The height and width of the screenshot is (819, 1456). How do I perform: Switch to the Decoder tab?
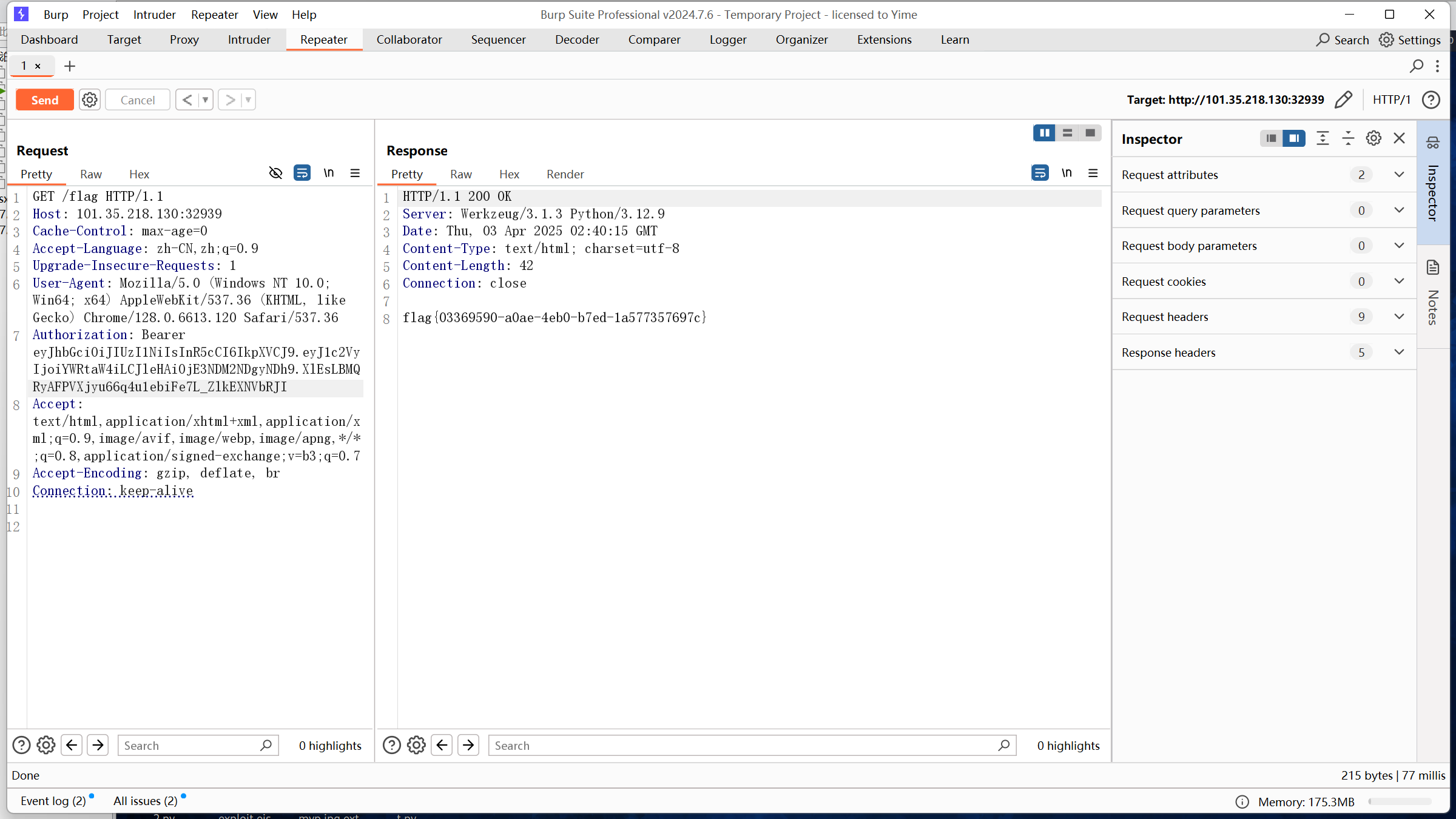pyautogui.click(x=576, y=39)
